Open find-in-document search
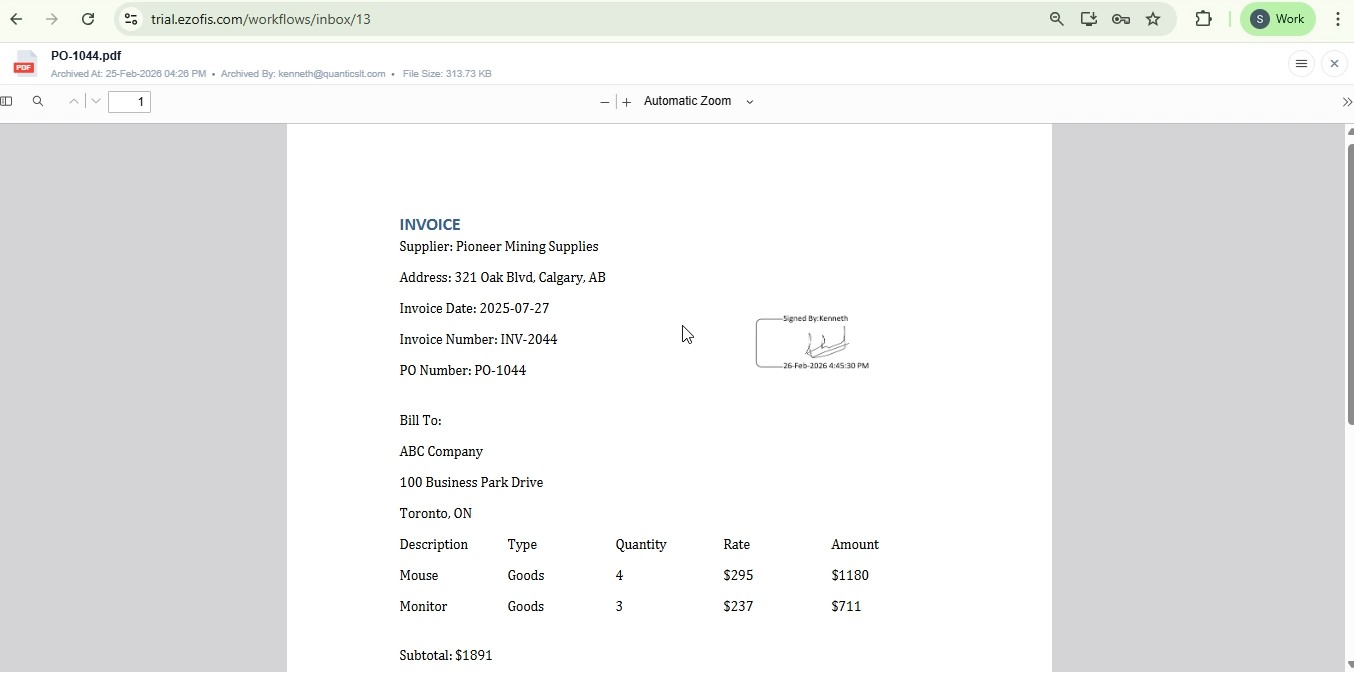Screen dimensions: 1354x676 tap(38, 102)
